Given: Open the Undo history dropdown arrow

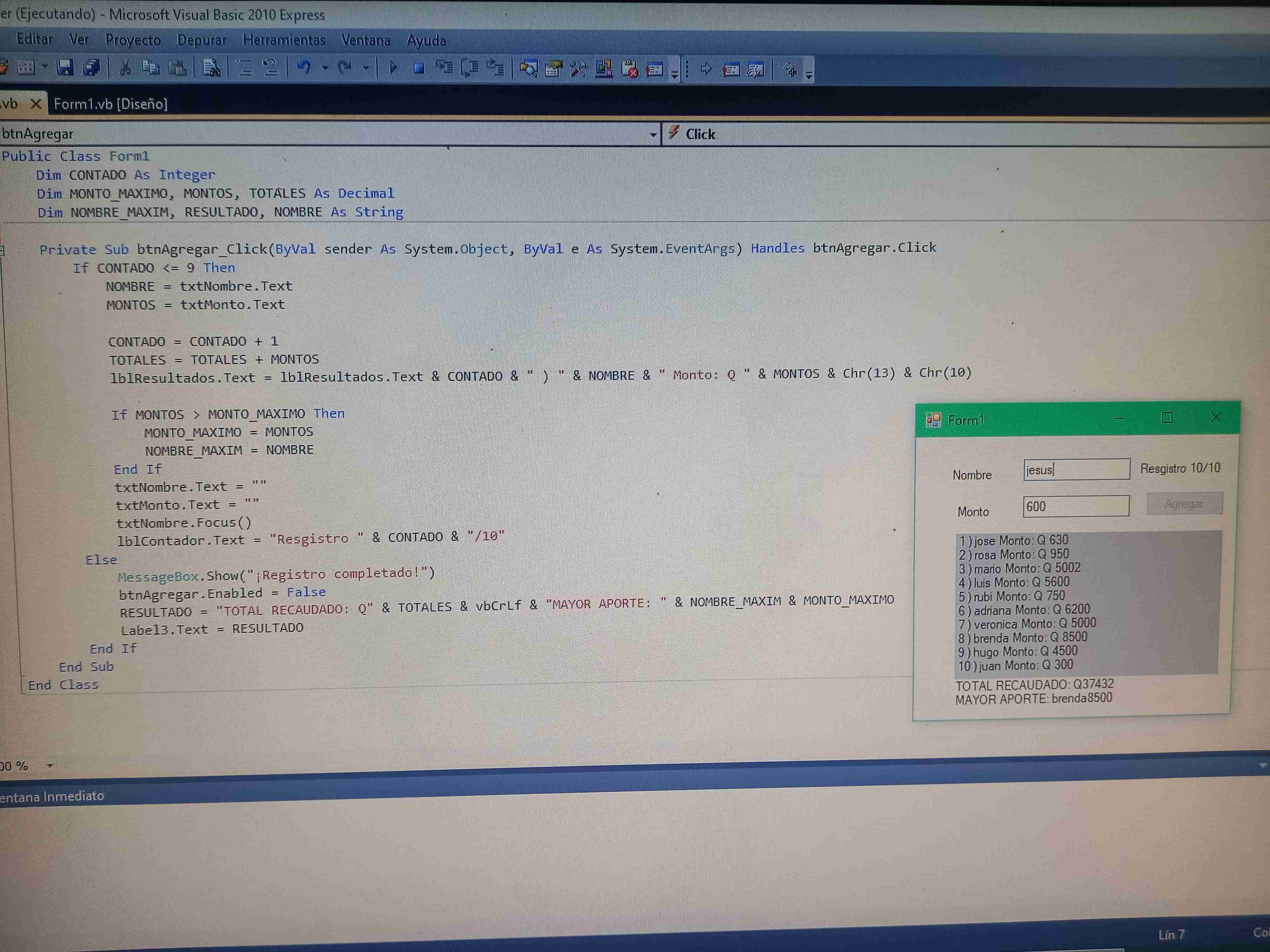Looking at the screenshot, I should point(325,68).
